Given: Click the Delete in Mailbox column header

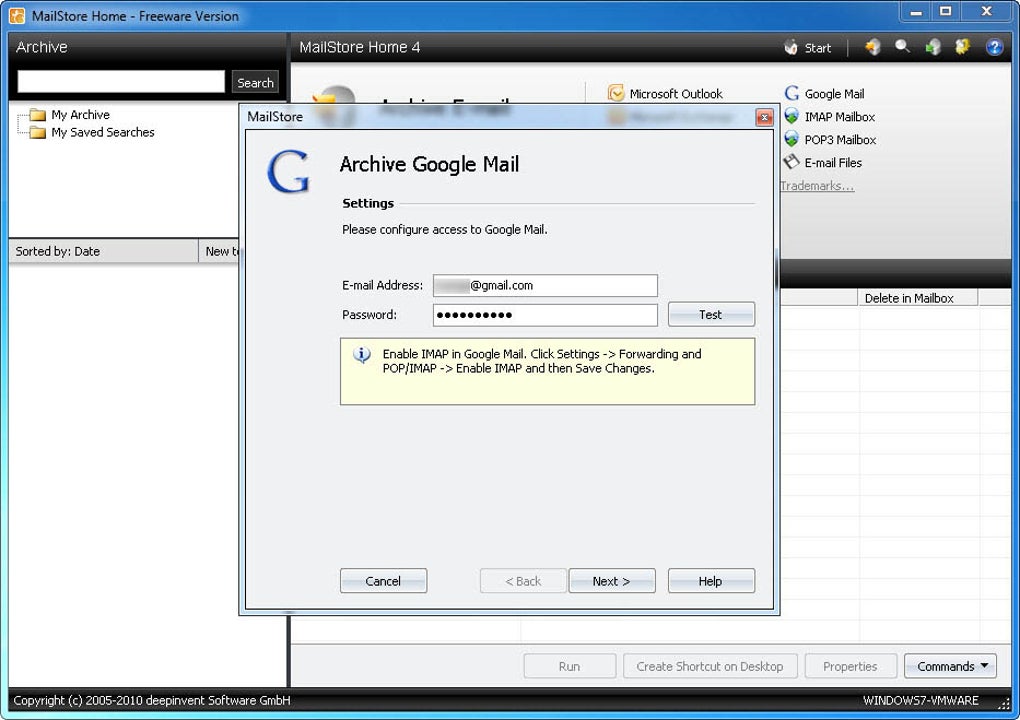Looking at the screenshot, I should [x=918, y=298].
